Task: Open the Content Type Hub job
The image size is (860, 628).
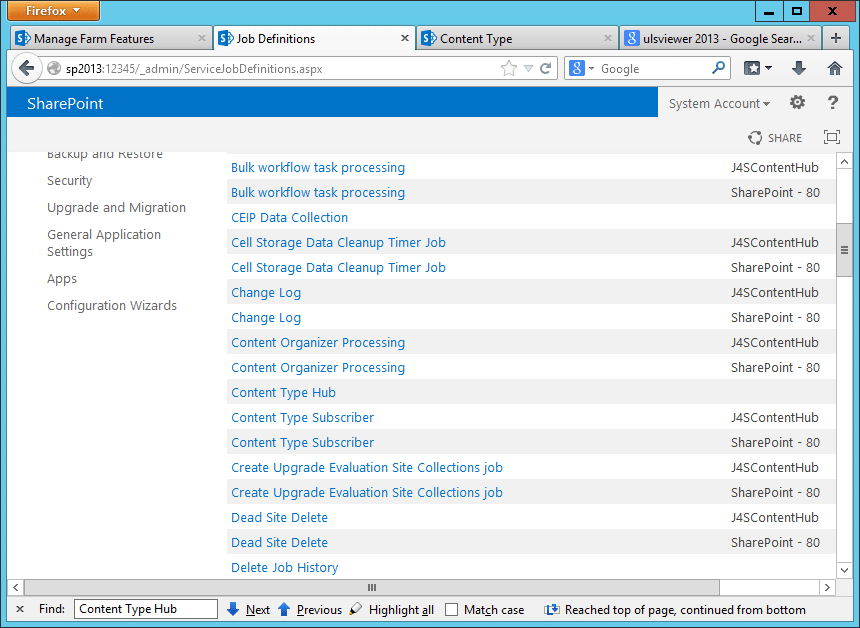Action: click(283, 393)
